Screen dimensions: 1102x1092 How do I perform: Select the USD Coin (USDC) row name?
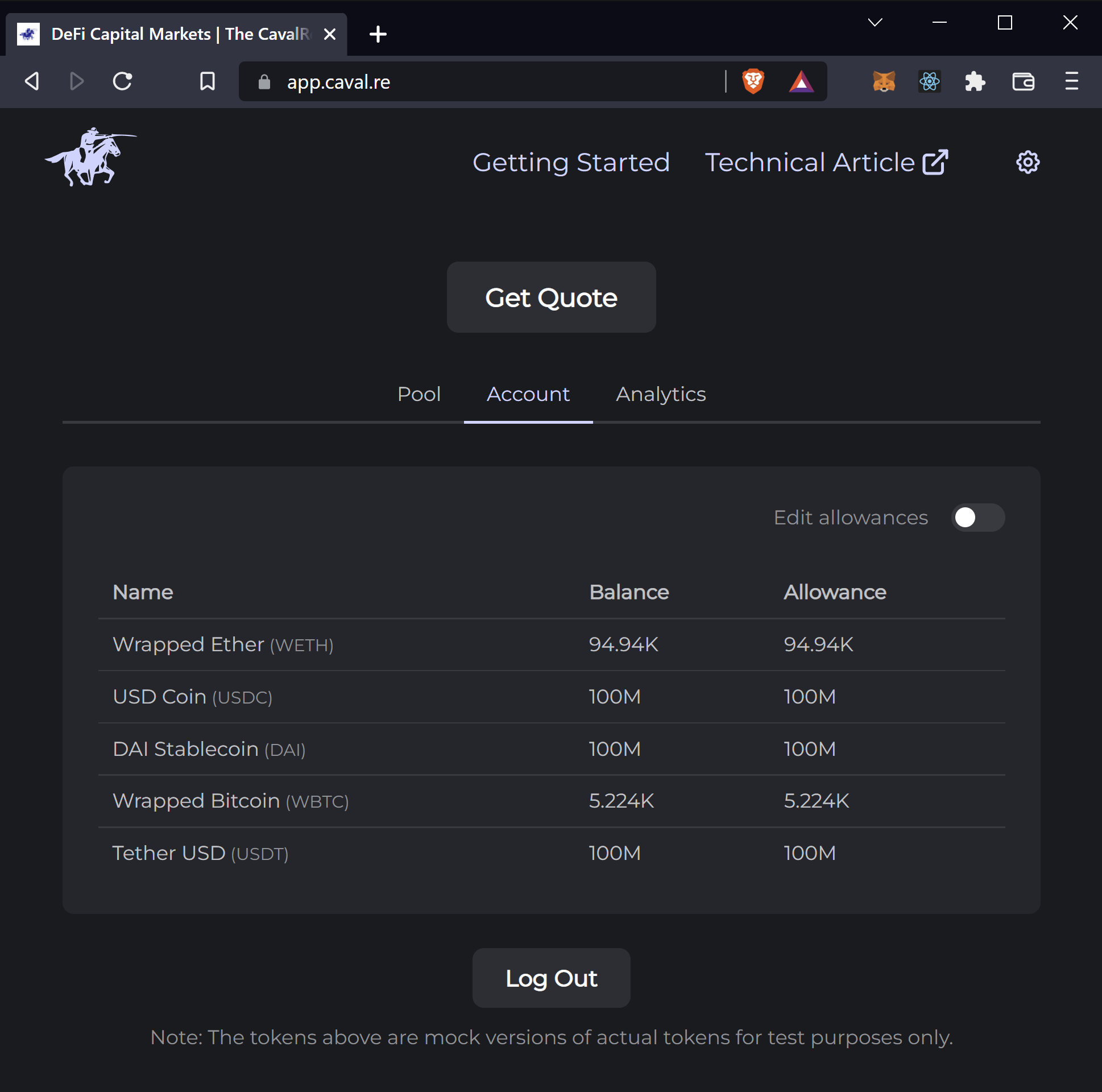point(193,697)
